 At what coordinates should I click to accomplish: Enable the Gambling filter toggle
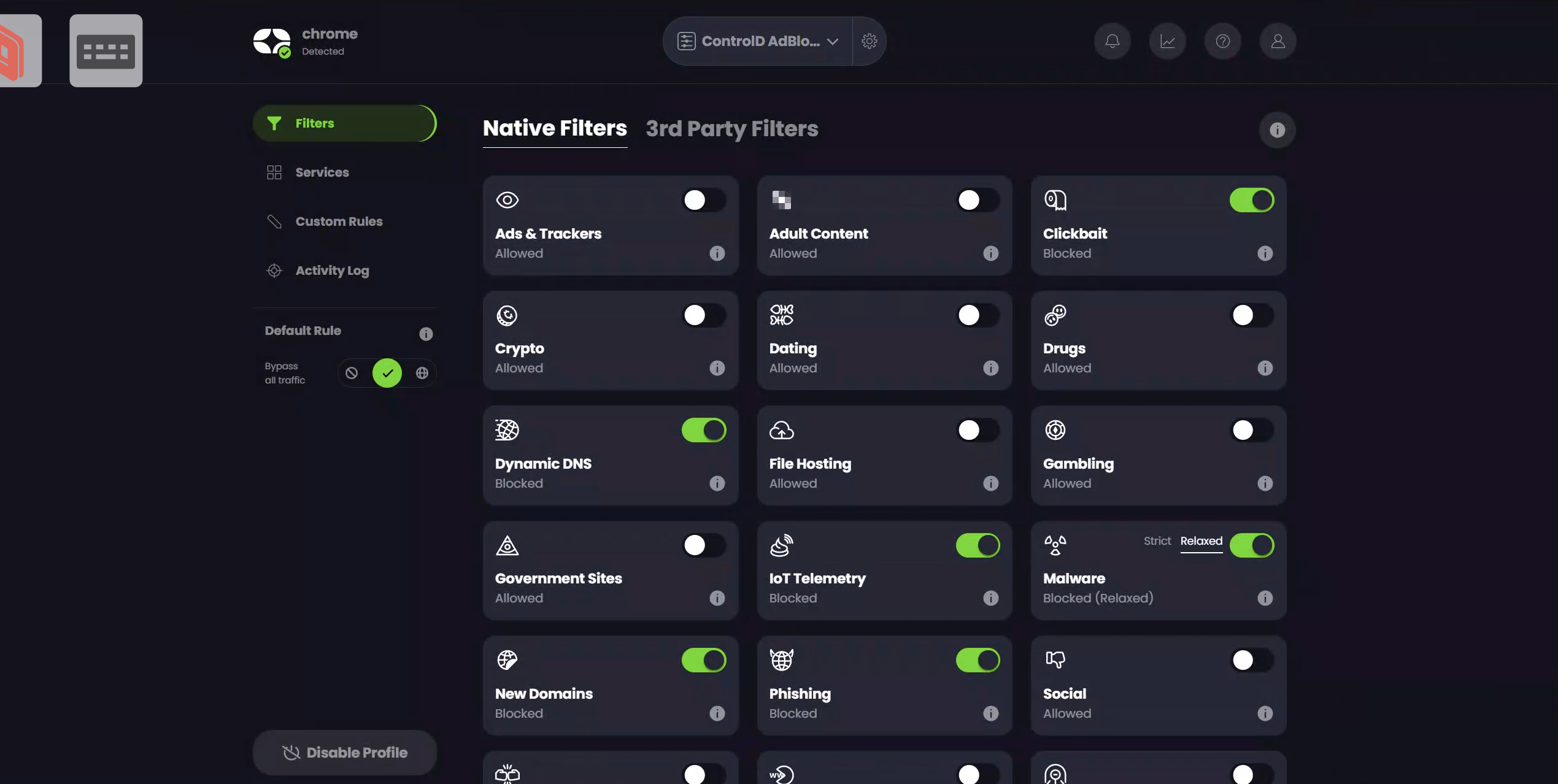point(1252,430)
